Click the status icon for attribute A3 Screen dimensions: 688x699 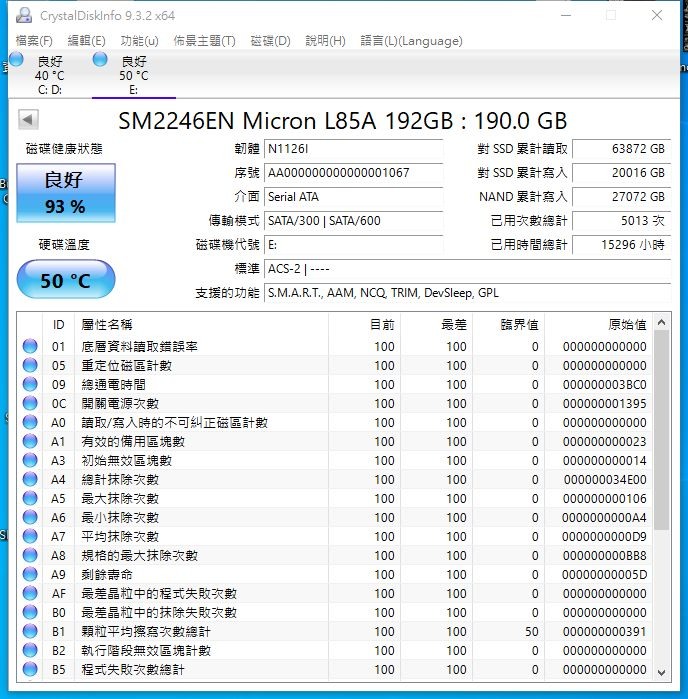click(30, 461)
